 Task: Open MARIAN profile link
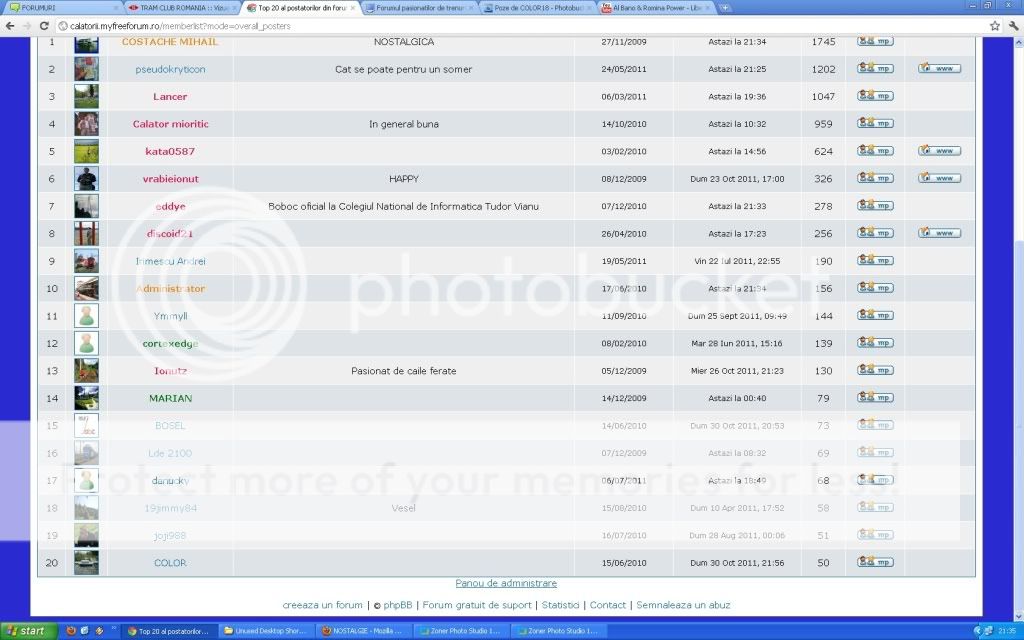pos(170,398)
